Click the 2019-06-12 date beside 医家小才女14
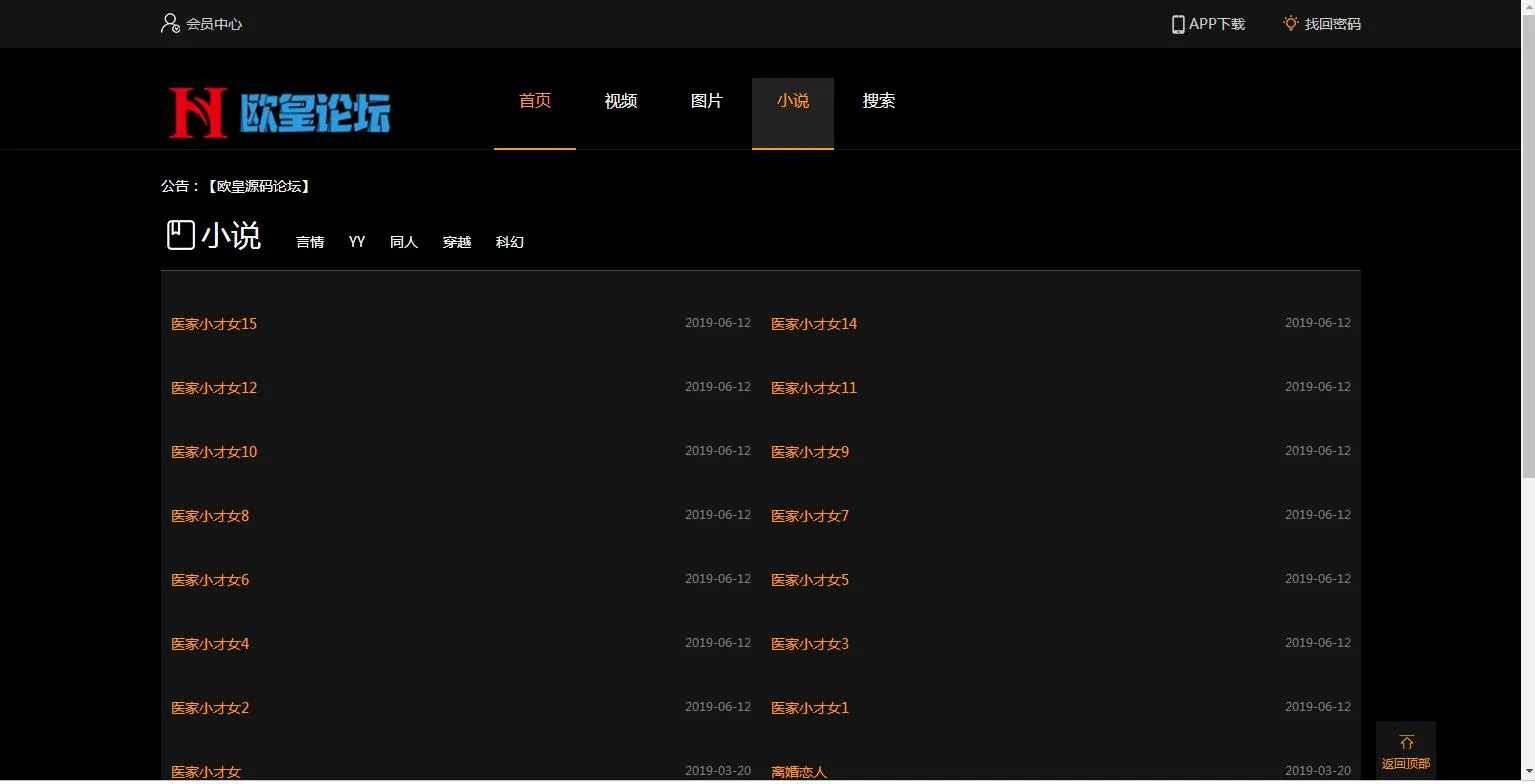 pos(1318,323)
